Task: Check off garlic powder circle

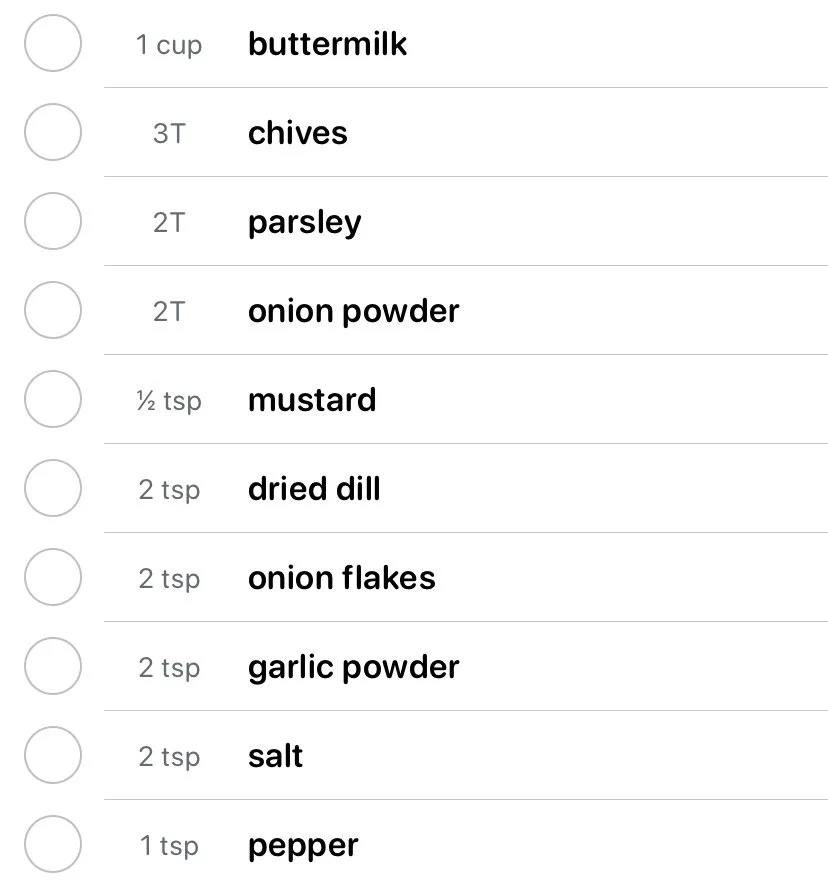Action: click(53, 666)
